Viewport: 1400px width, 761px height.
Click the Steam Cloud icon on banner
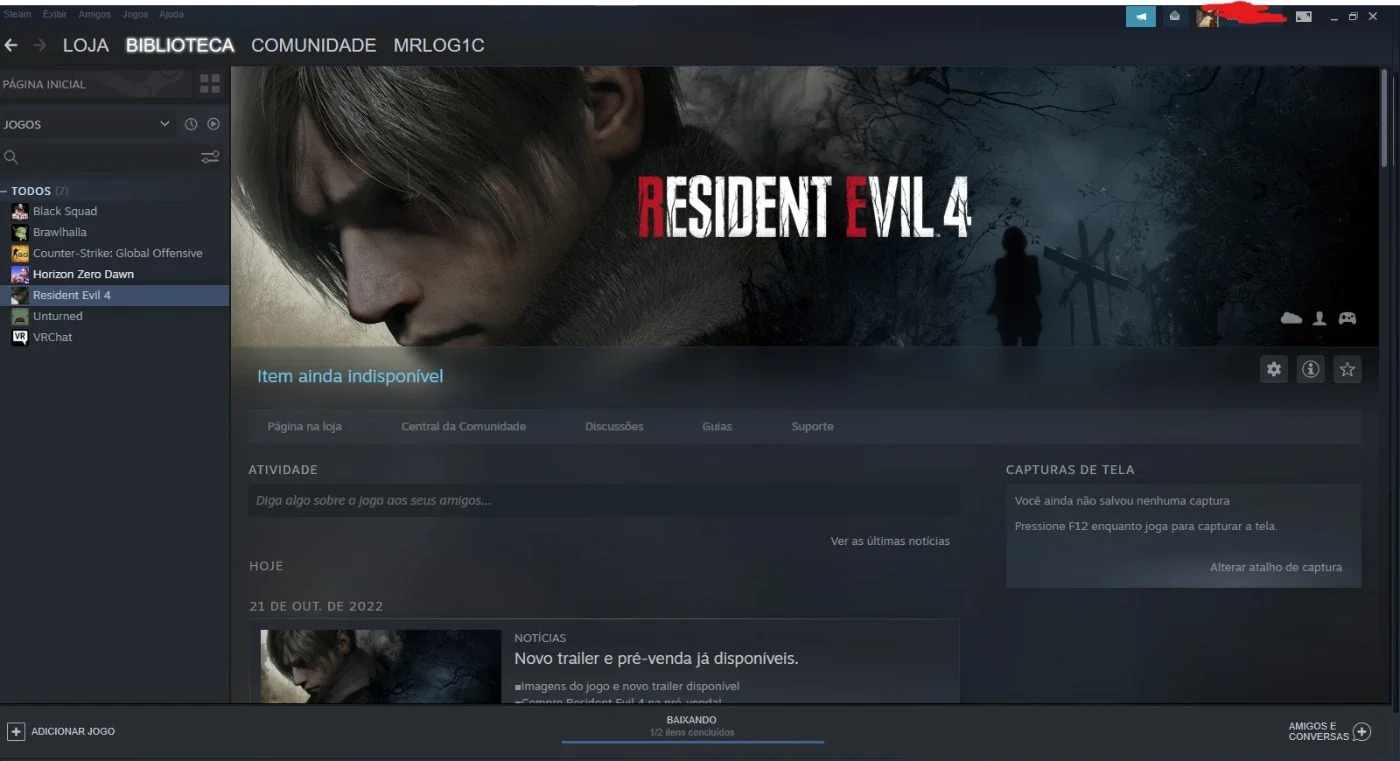(x=1291, y=318)
